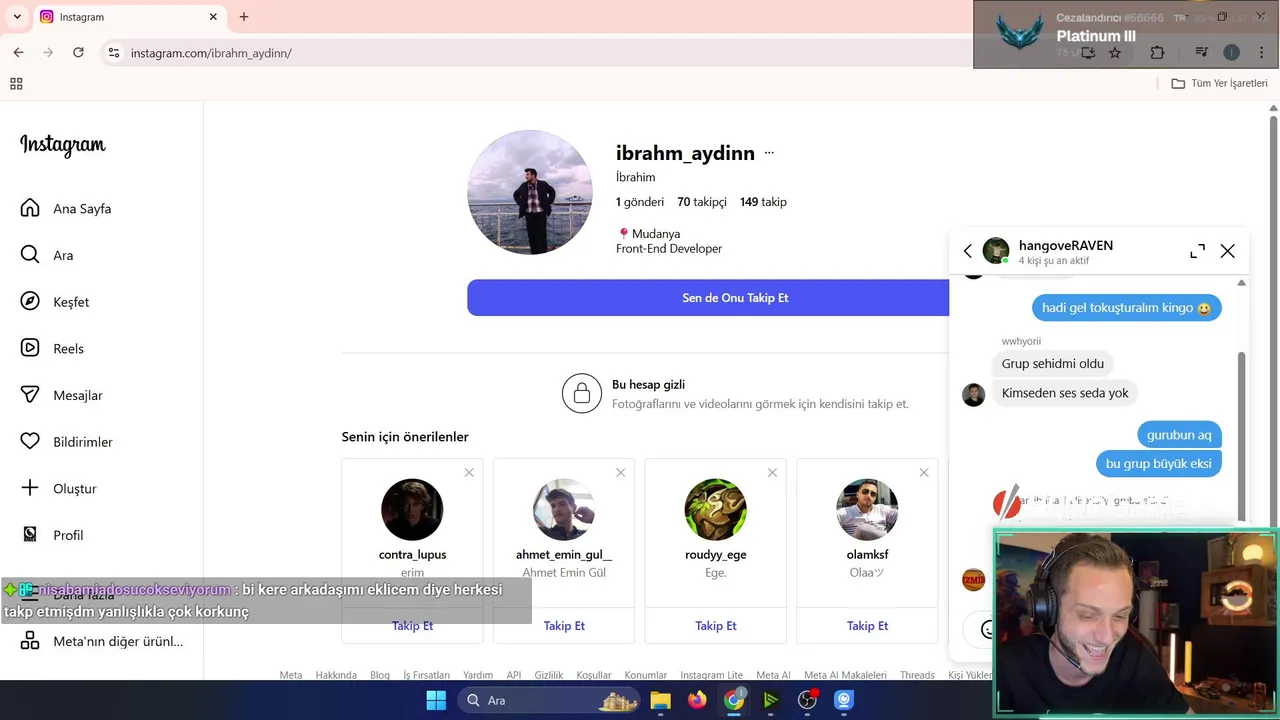Viewport: 1280px width, 720px height.
Task: Follow olamksf with Takip Et
Action: (867, 626)
